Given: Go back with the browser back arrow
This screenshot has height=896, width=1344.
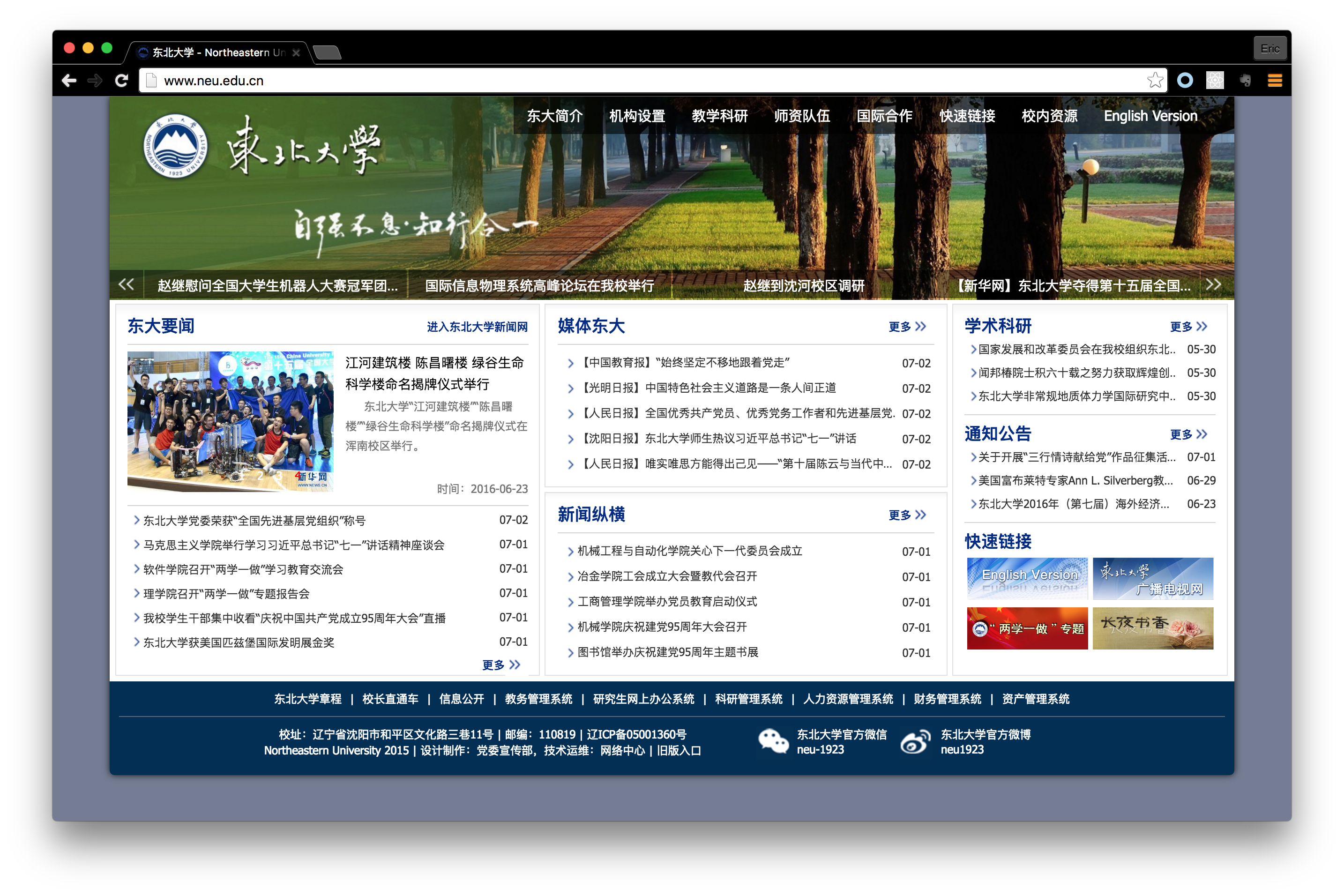Looking at the screenshot, I should coord(69,81).
